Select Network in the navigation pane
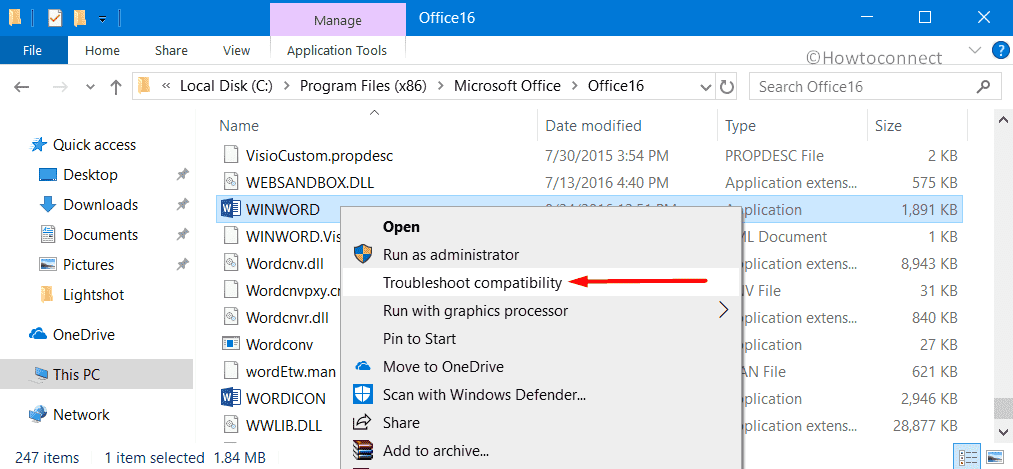1013x469 pixels. [81, 415]
